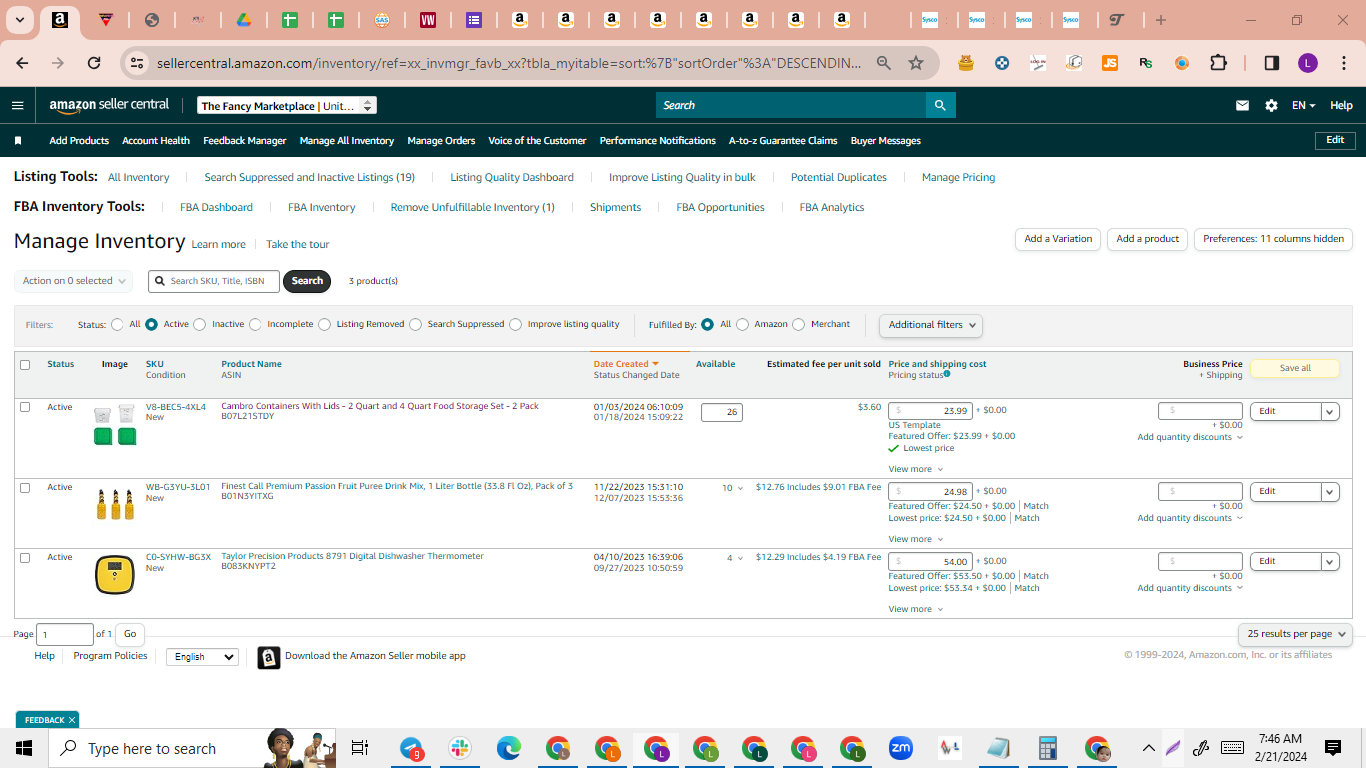Click the zoom magnifier in address bar
1366x768 pixels.
884,63
